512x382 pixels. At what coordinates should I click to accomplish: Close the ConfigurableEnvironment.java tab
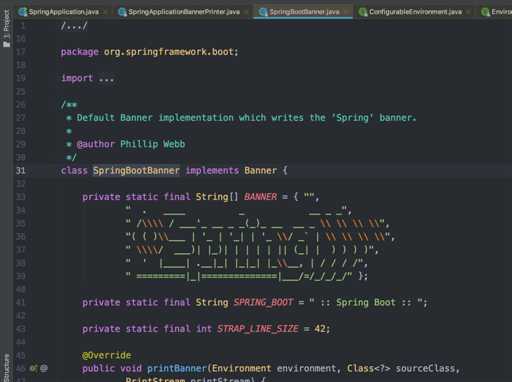(x=469, y=12)
